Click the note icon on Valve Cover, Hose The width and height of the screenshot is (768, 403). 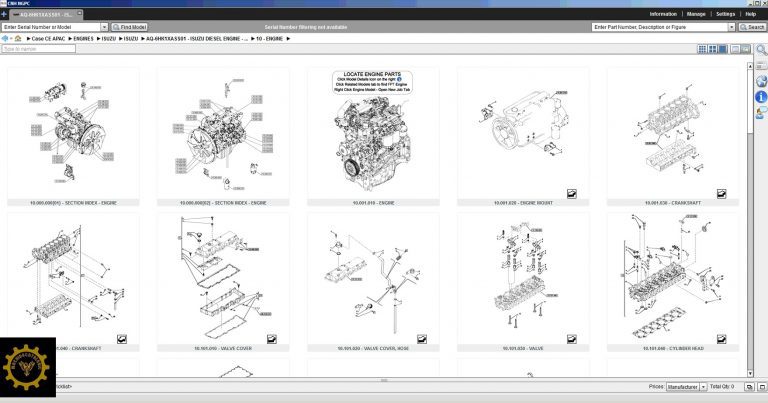coord(422,339)
